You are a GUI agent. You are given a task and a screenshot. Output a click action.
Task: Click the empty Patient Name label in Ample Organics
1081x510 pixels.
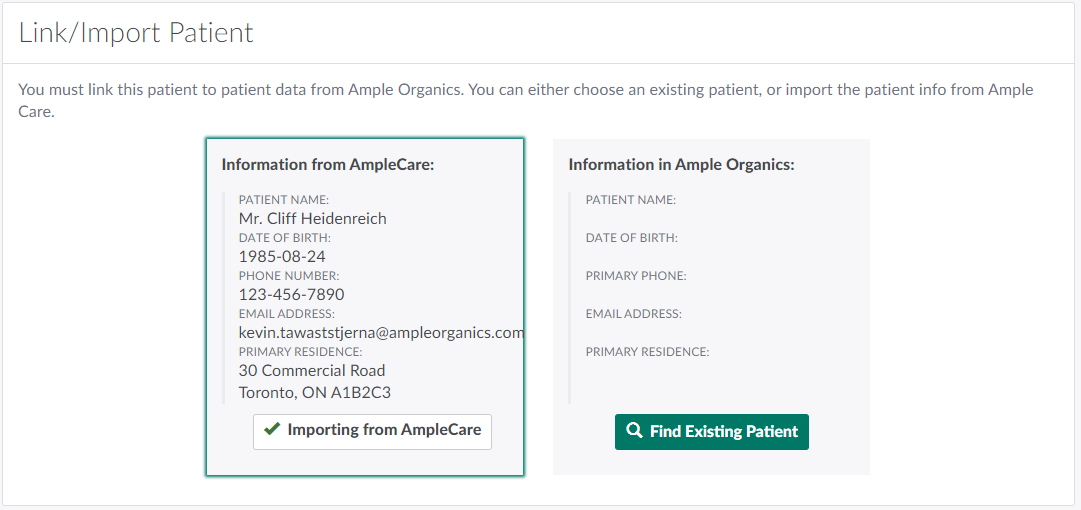click(631, 200)
